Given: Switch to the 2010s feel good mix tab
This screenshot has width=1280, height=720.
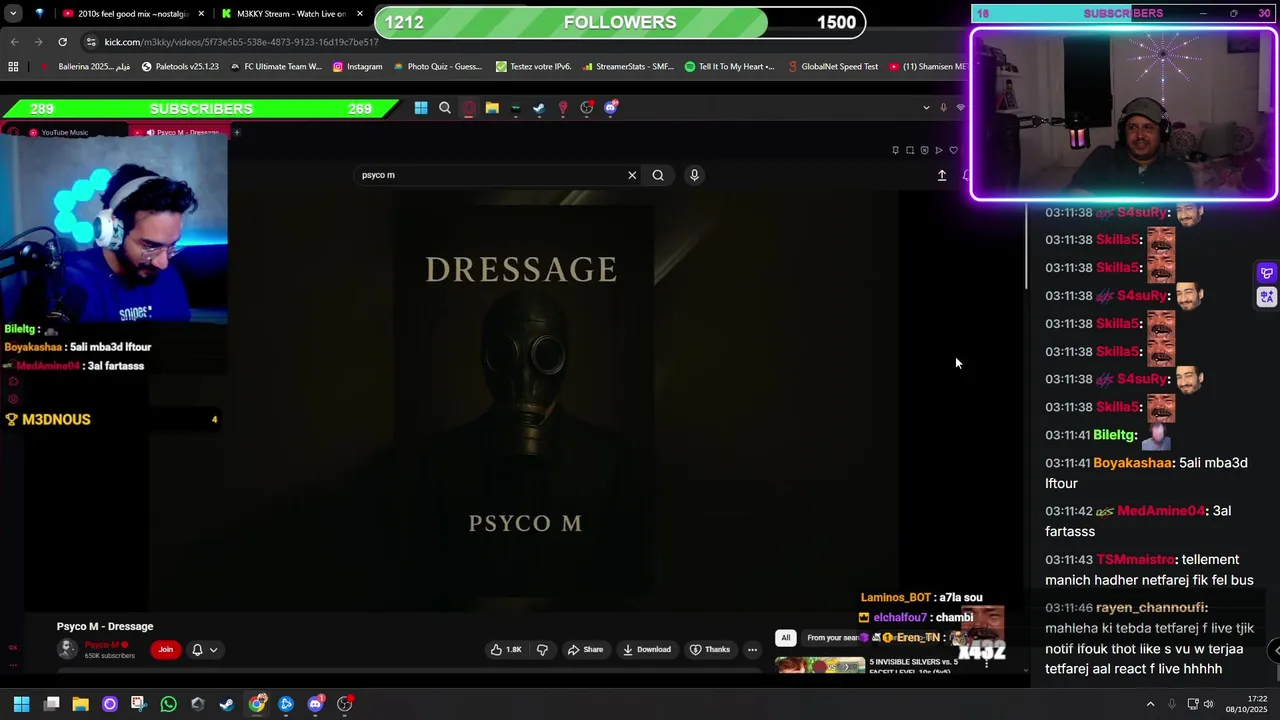Looking at the screenshot, I should coord(125,14).
